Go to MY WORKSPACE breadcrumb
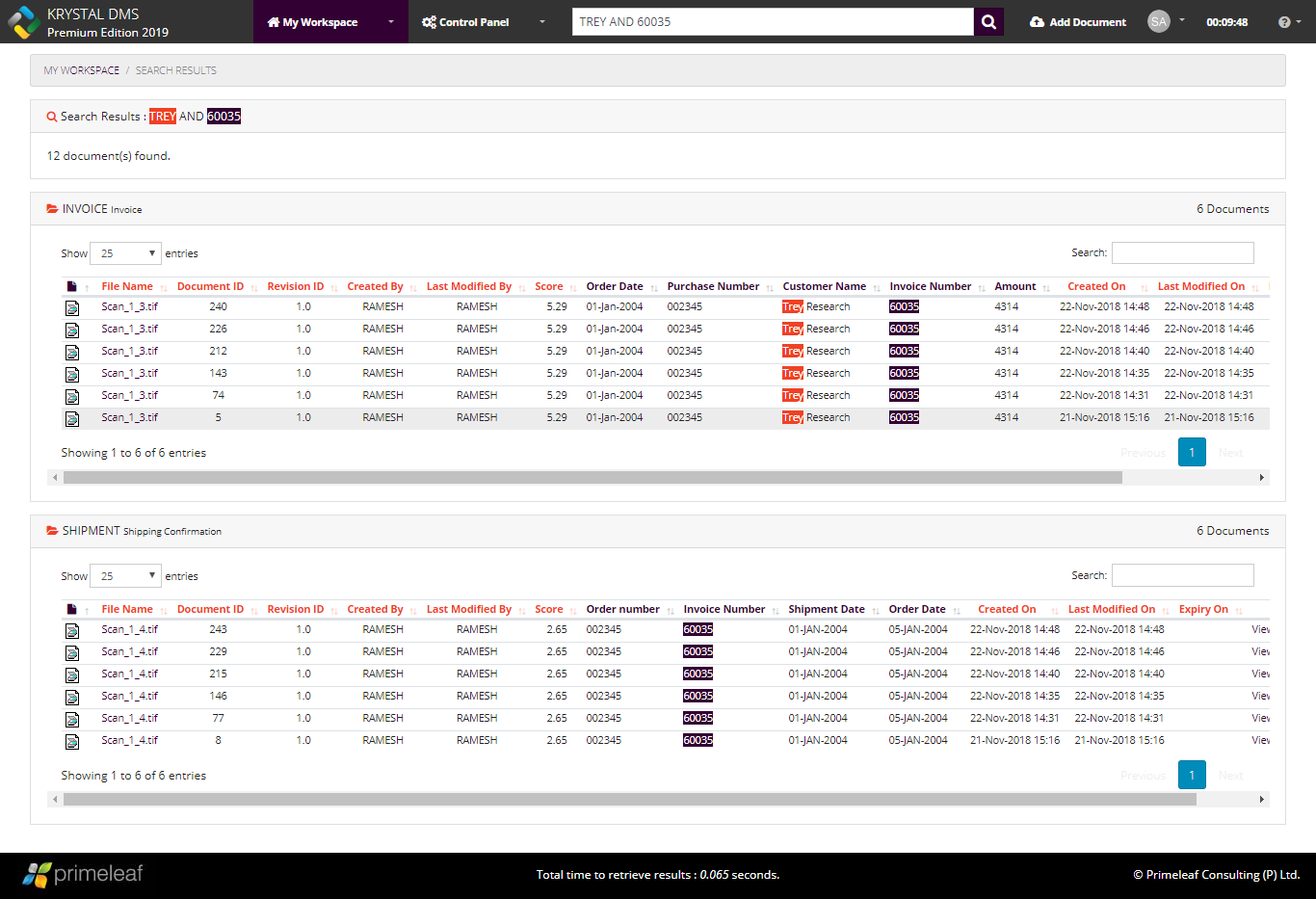The height and width of the screenshot is (899, 1316). coord(82,70)
